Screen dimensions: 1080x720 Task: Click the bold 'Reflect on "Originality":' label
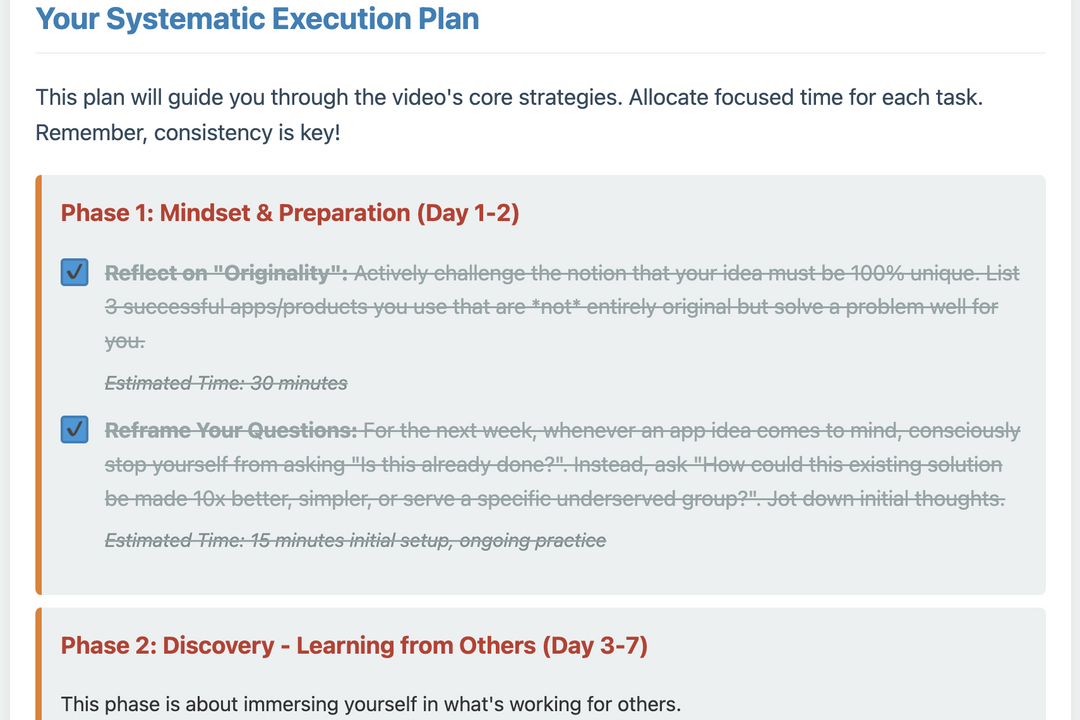point(226,273)
